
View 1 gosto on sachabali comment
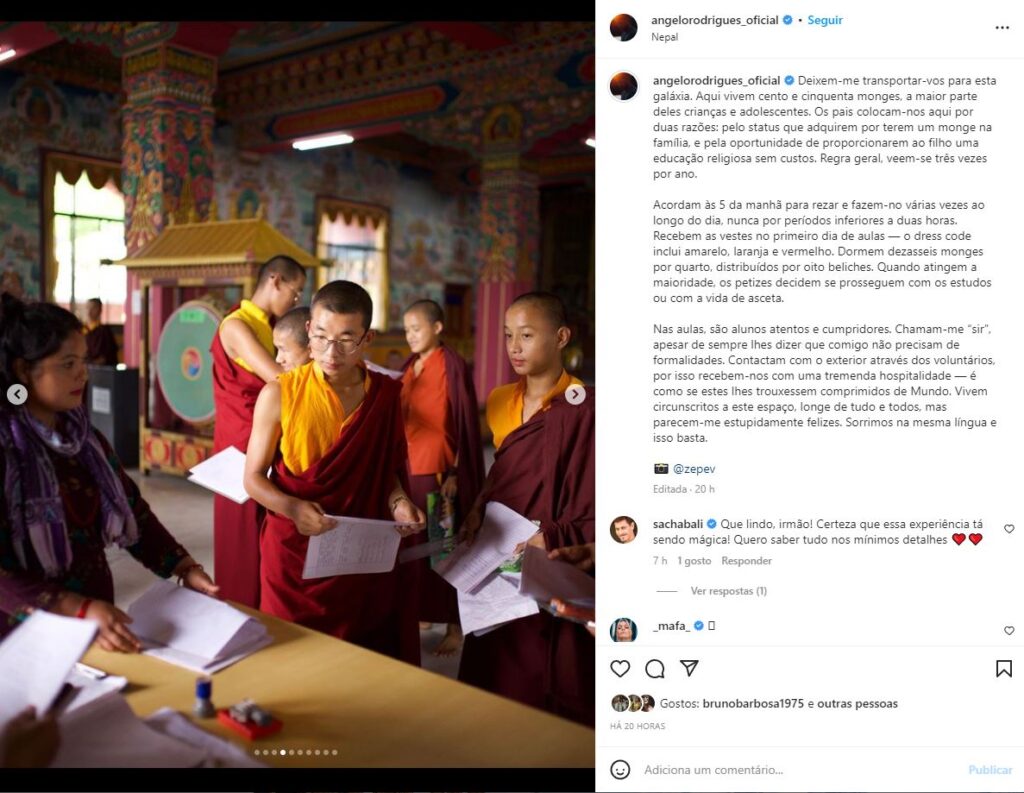[x=694, y=561]
